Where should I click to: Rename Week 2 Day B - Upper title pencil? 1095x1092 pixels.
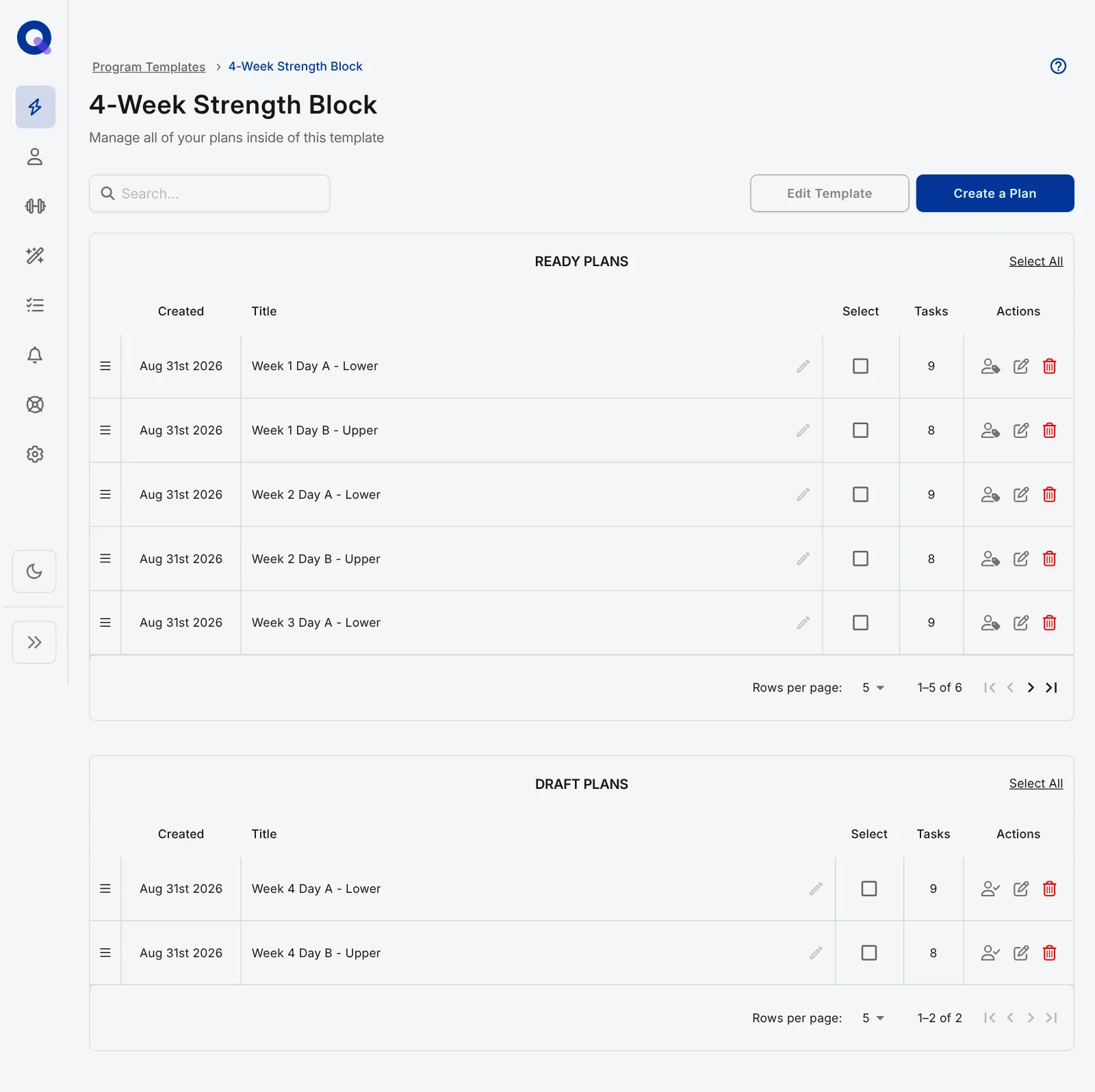pos(803,559)
